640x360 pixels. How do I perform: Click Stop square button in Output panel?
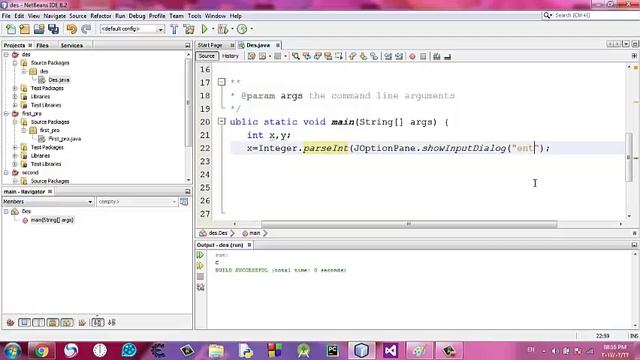tap(200, 277)
